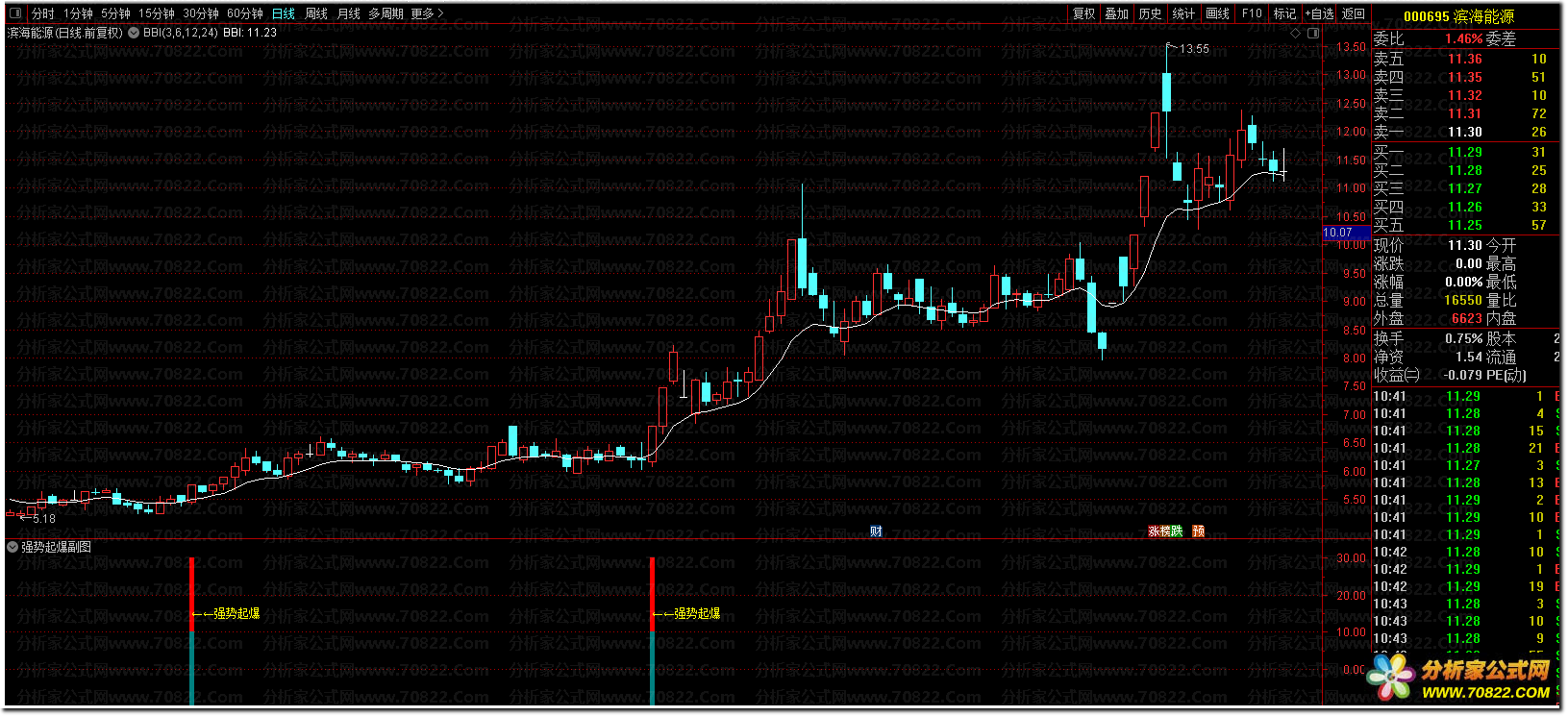Viewport: 1568px width, 716px height.
Task: Switch to the 周线 weekly chart tab
Action: point(316,13)
